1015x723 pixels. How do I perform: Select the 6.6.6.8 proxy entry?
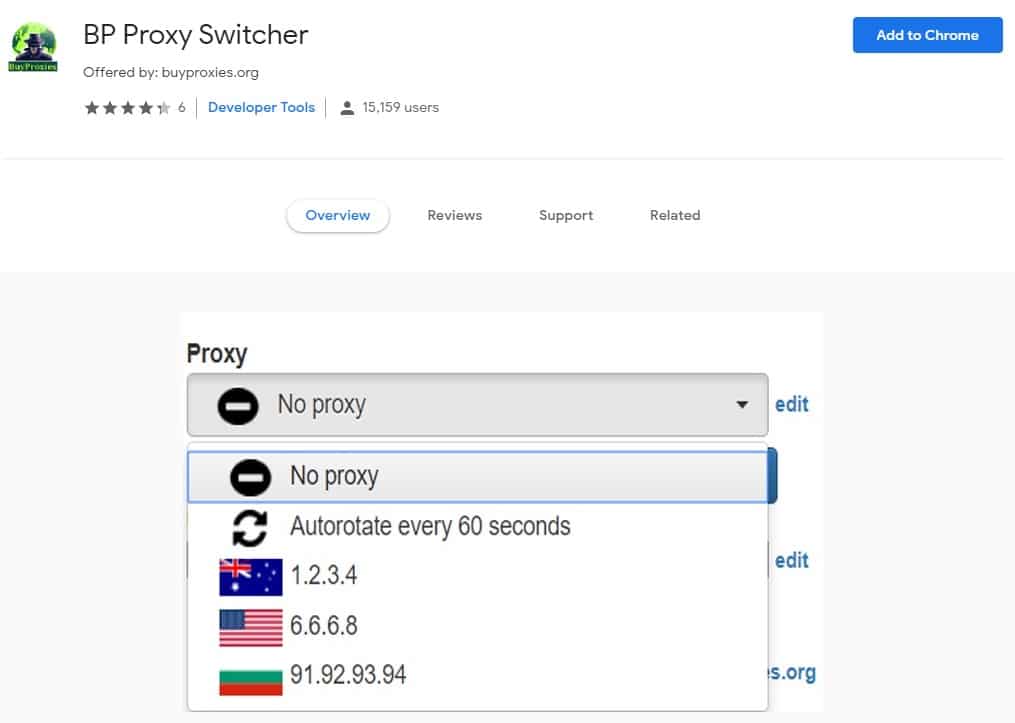478,626
